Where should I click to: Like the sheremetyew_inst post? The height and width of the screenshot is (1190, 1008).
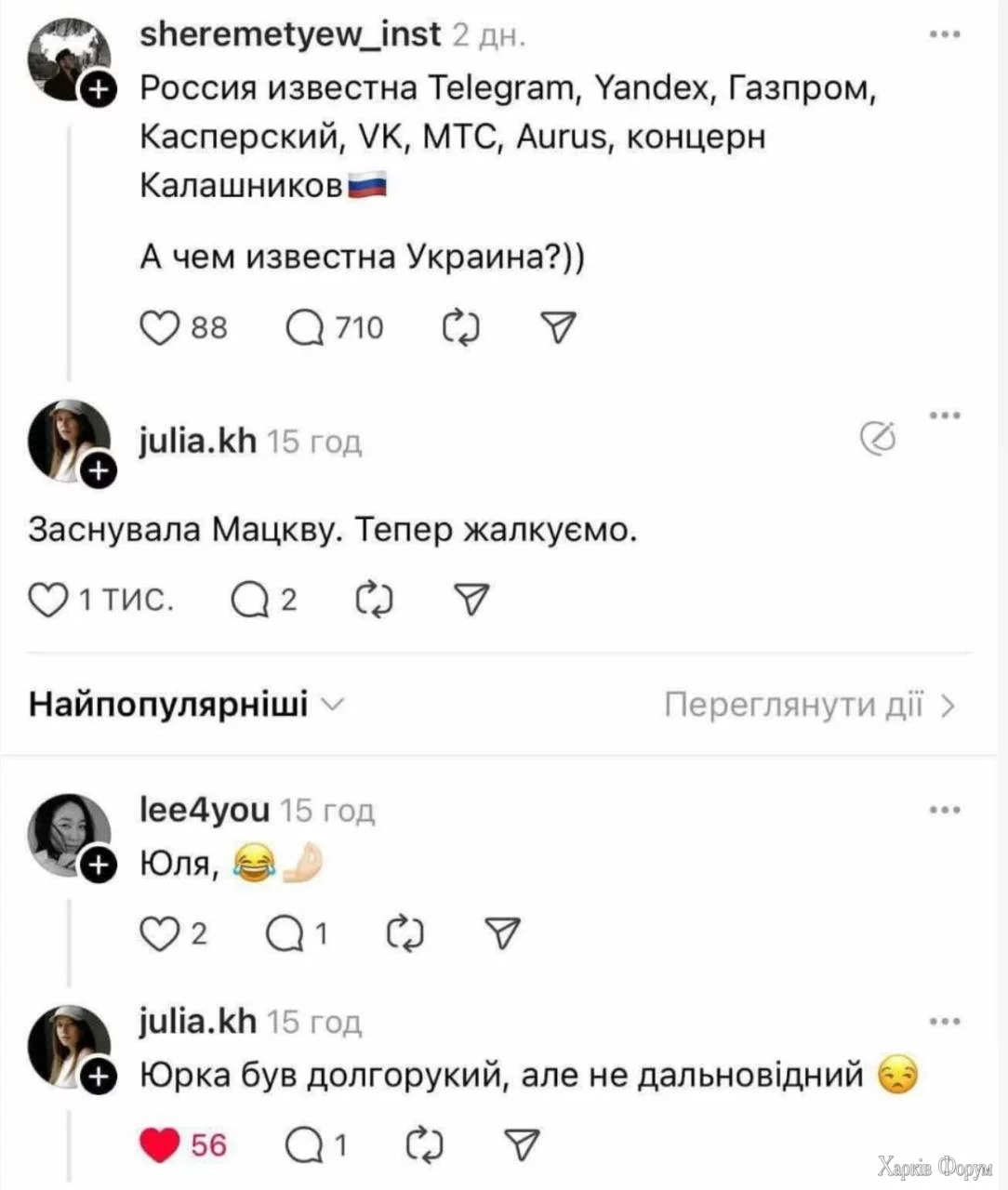(159, 327)
